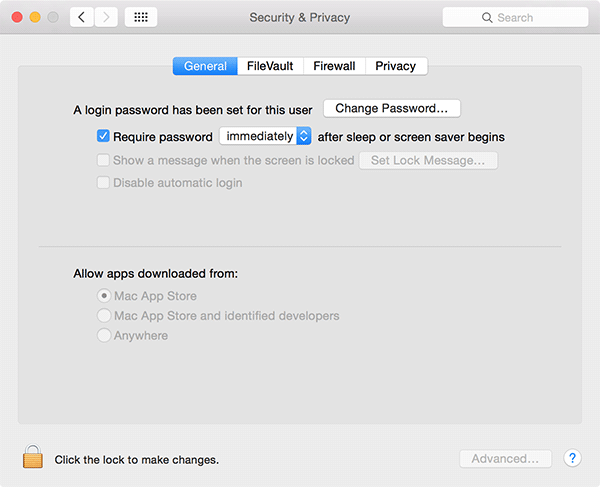The width and height of the screenshot is (600, 487).
Task: Toggle Show a message when locked
Action: pyautogui.click(x=103, y=160)
